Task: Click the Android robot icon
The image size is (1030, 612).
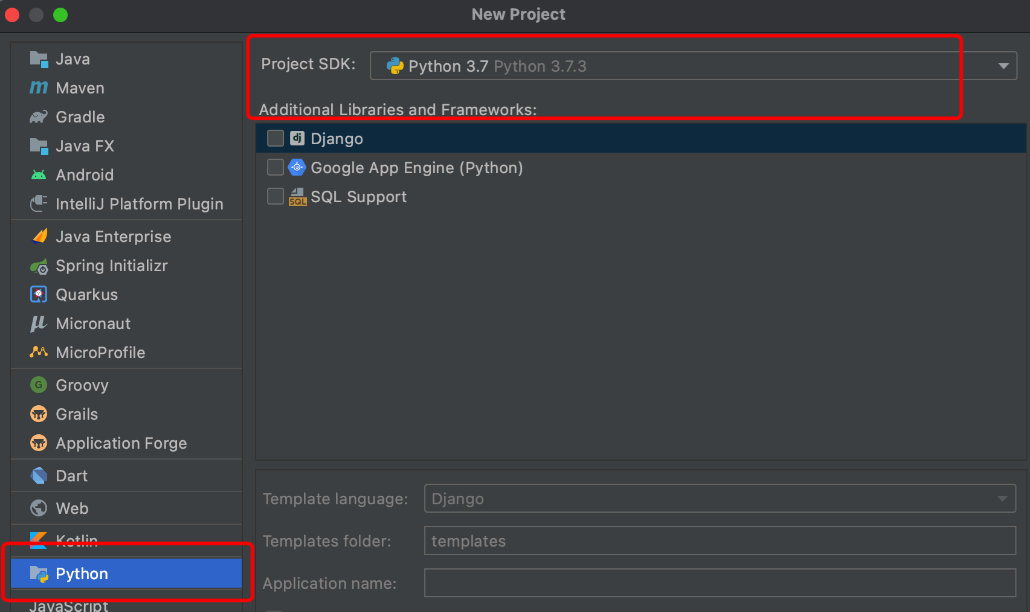Action: tap(39, 175)
